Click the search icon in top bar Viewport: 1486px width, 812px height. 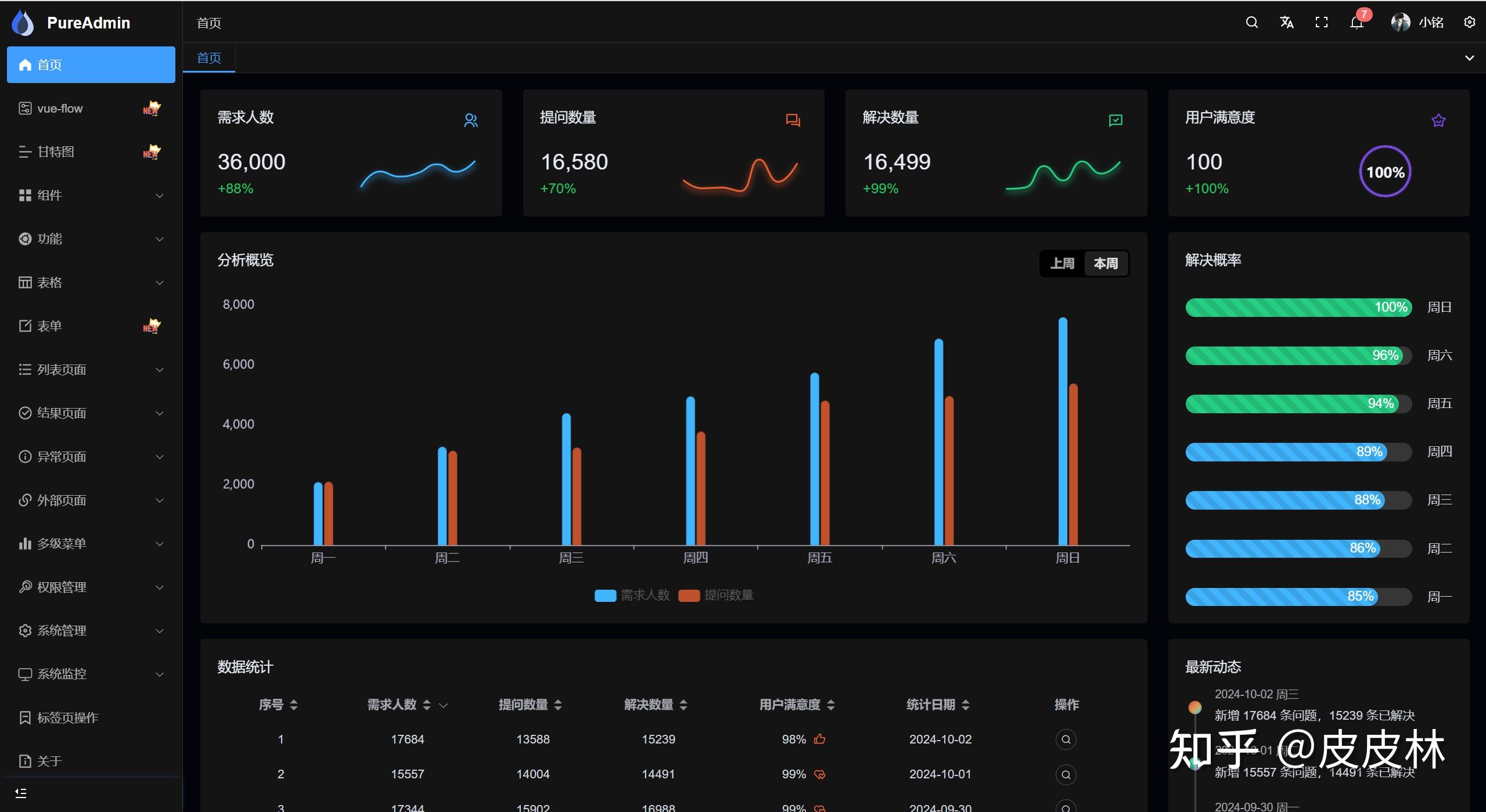coord(1251,23)
